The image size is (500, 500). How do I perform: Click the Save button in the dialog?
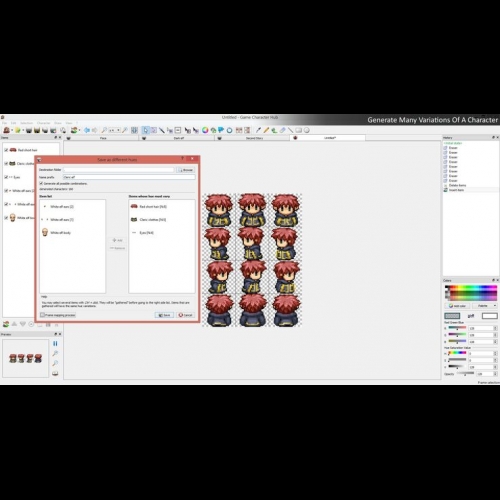click(x=164, y=315)
